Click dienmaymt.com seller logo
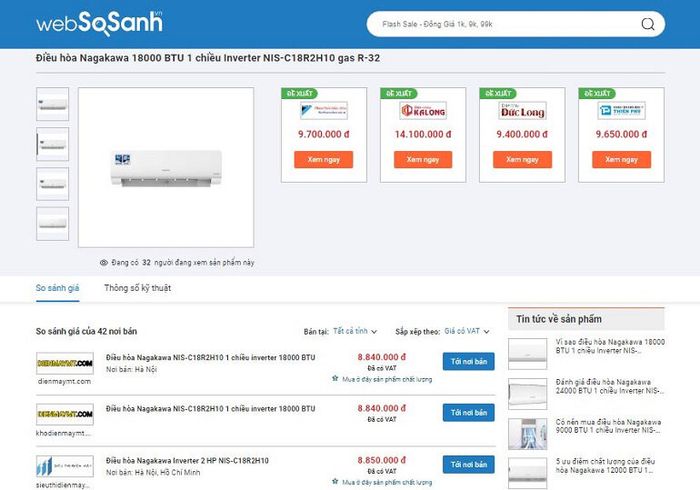 65,363
